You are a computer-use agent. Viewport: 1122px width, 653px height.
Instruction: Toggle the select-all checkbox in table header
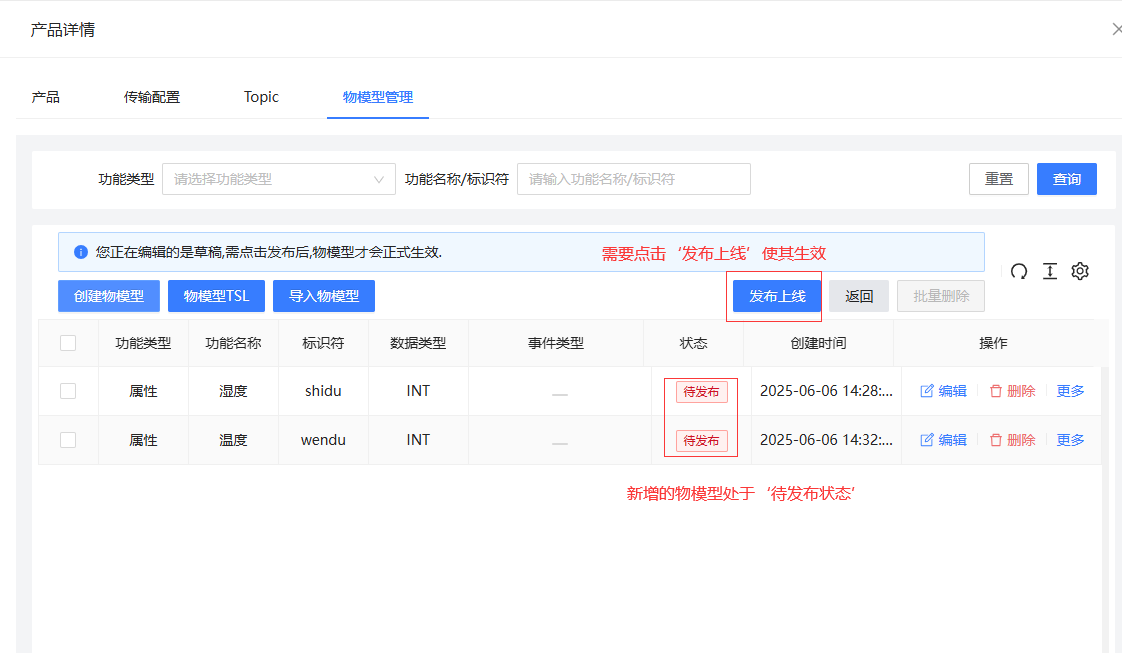click(68, 343)
